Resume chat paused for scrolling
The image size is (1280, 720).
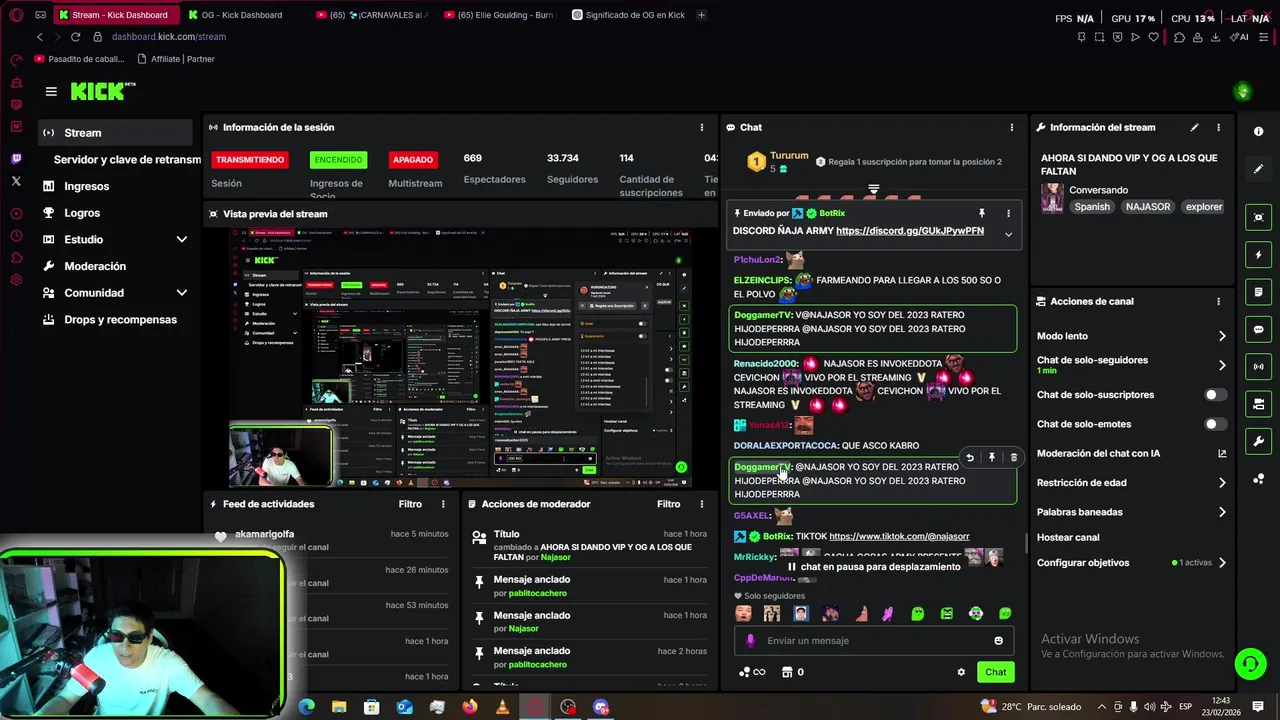click(x=873, y=567)
